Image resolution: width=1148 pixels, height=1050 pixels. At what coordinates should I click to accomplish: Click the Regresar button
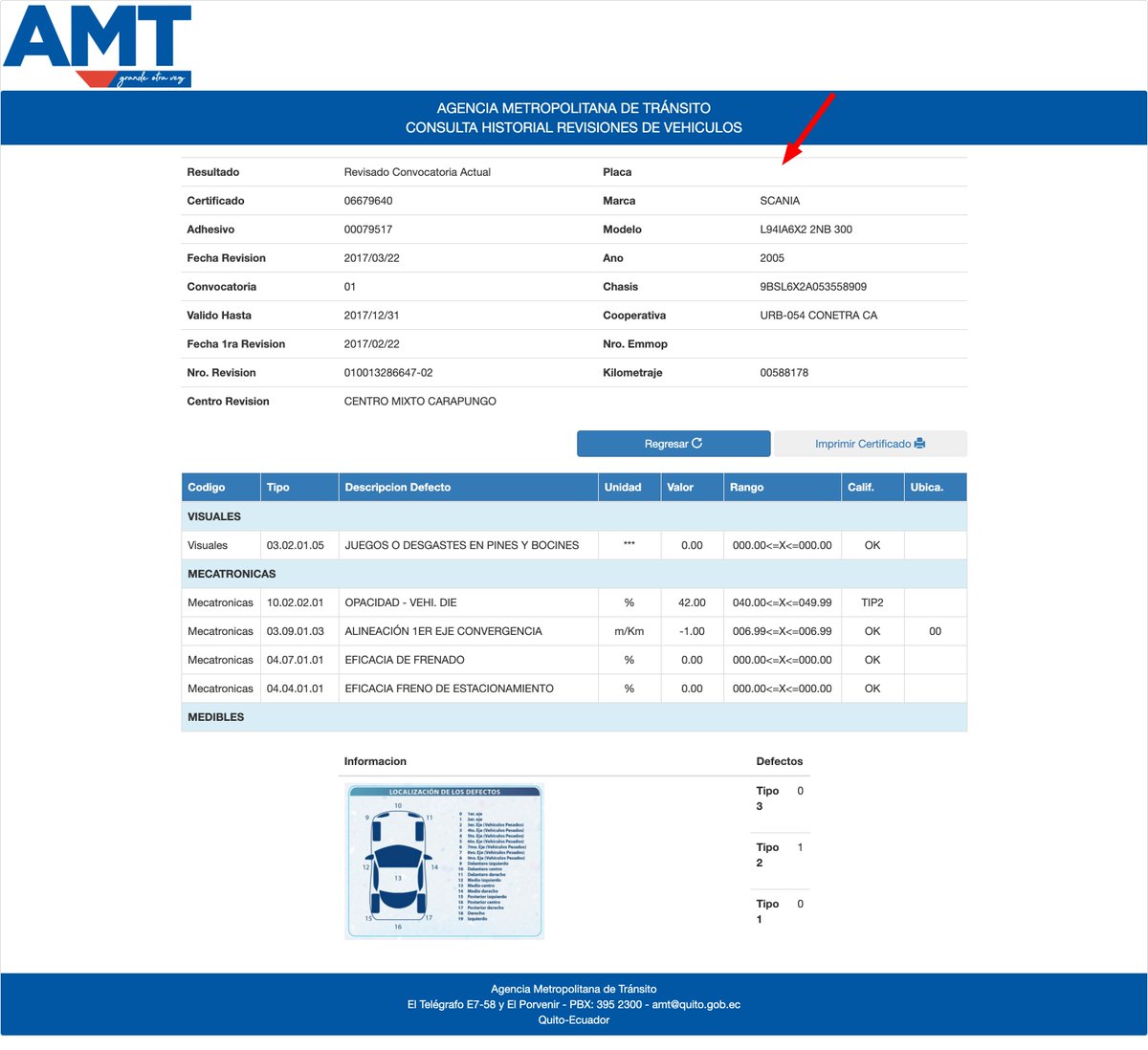pyautogui.click(x=673, y=444)
